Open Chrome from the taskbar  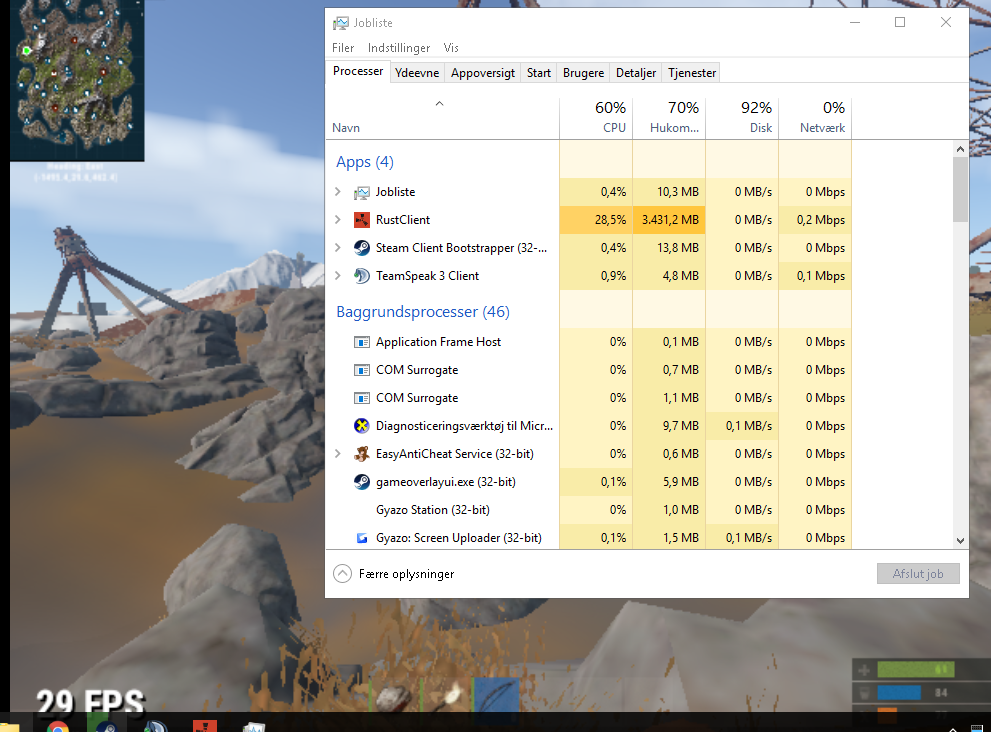(x=58, y=726)
